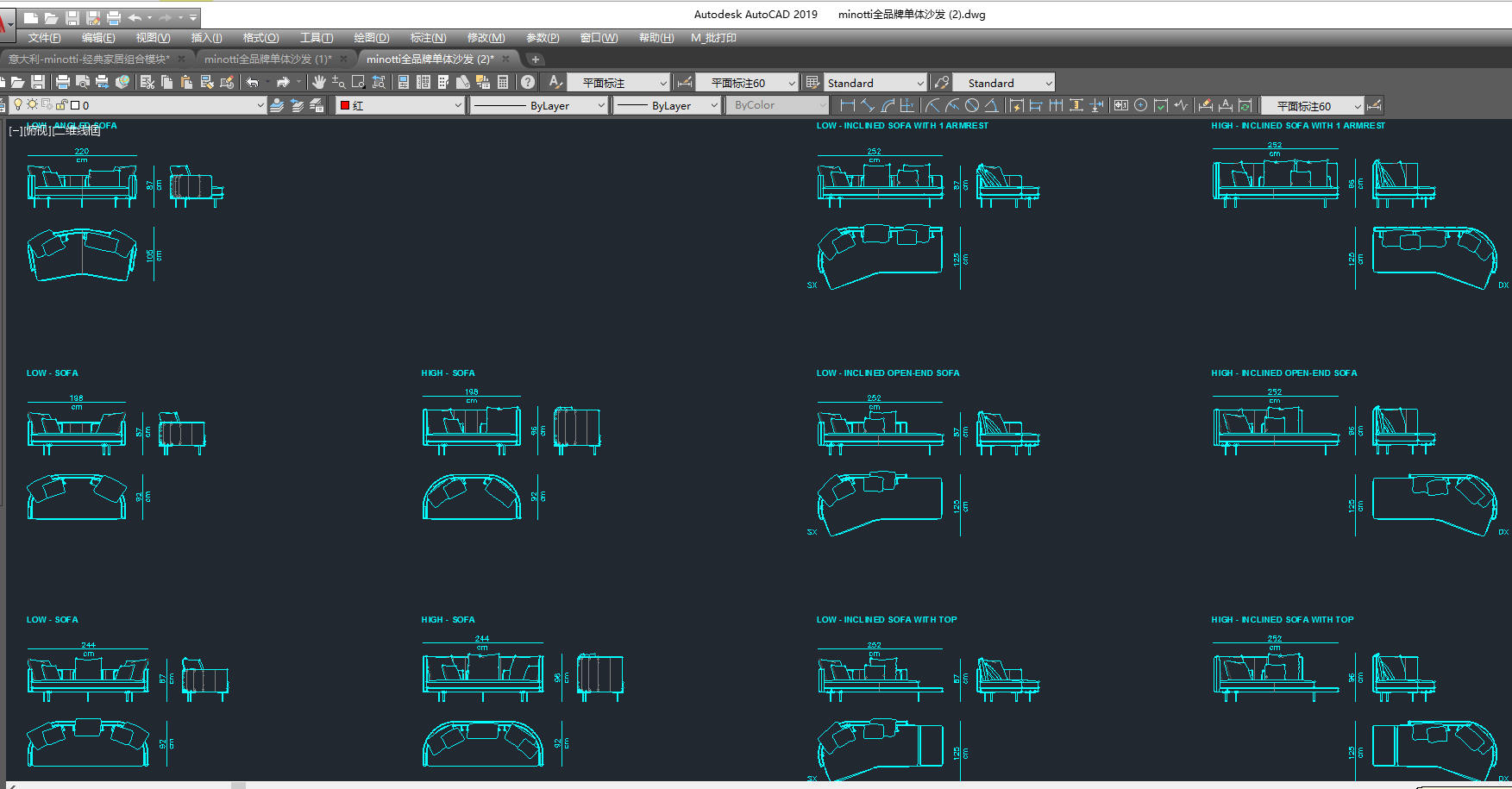The image size is (1512, 789).
Task: Click the [二维线框] visual style control
Action: pyautogui.click(x=77, y=131)
